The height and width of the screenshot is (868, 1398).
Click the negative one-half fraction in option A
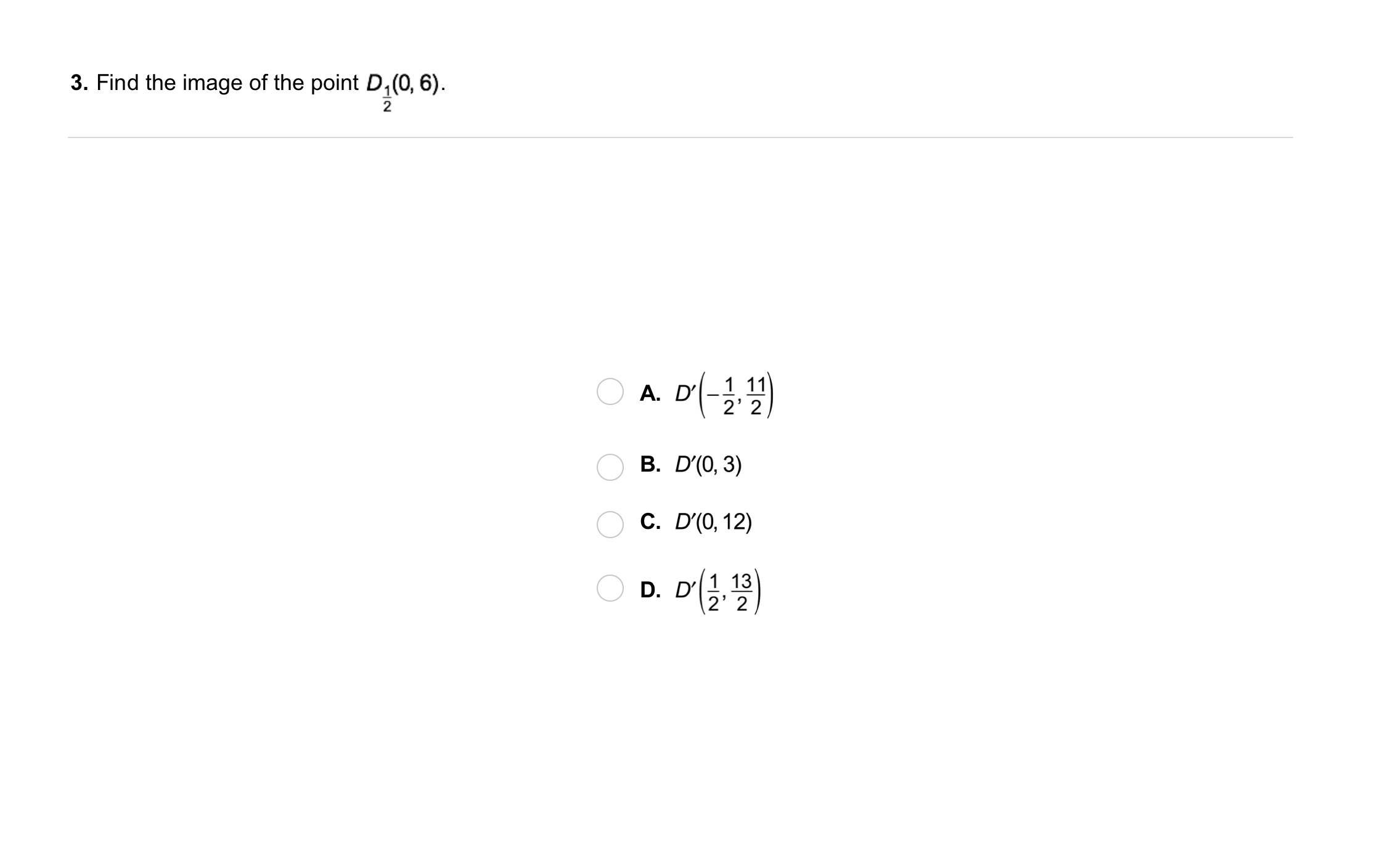click(x=722, y=396)
